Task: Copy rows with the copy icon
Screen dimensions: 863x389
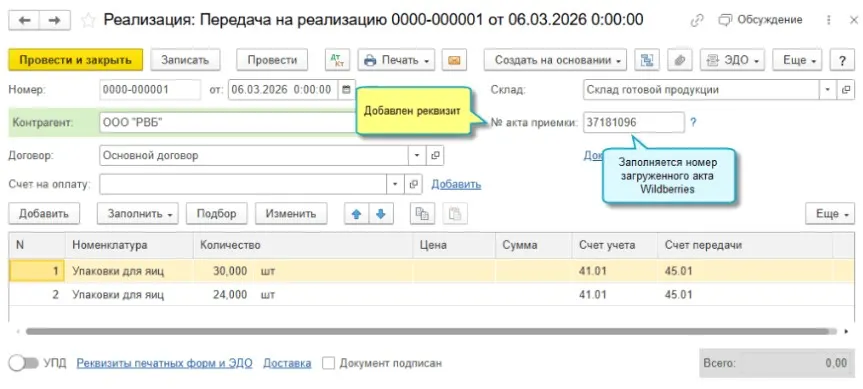Action: (x=422, y=214)
